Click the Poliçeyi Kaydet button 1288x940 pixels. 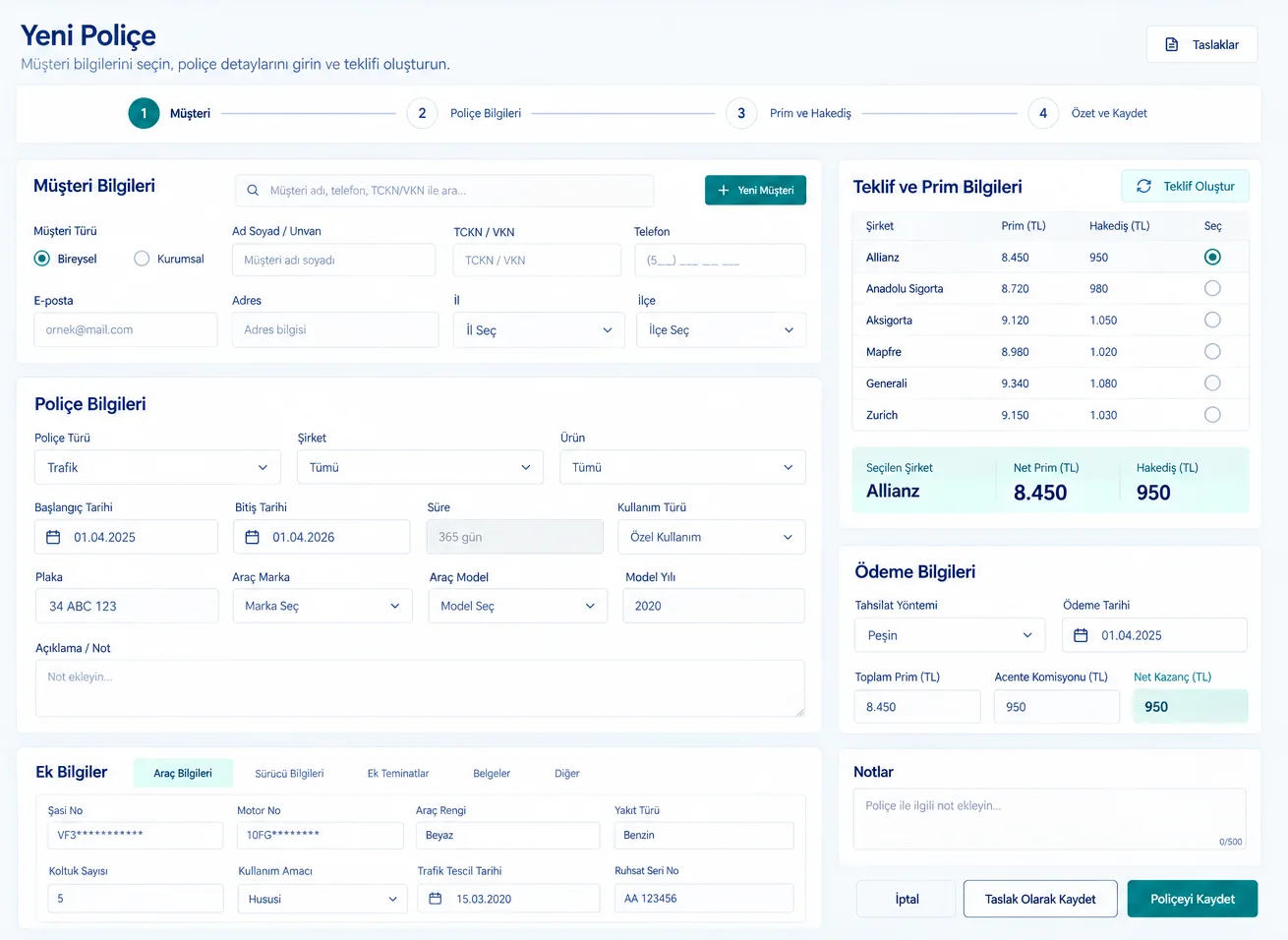1193,899
